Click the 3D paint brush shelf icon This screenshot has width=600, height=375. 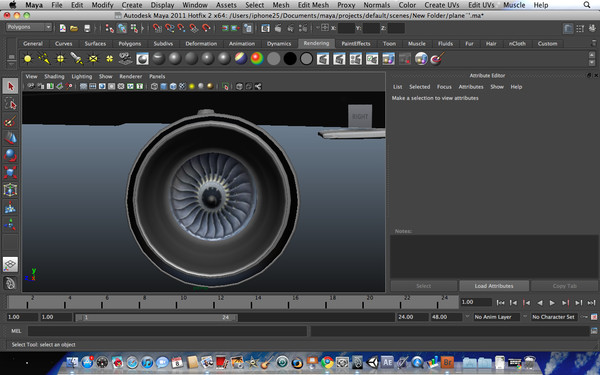(x=437, y=59)
